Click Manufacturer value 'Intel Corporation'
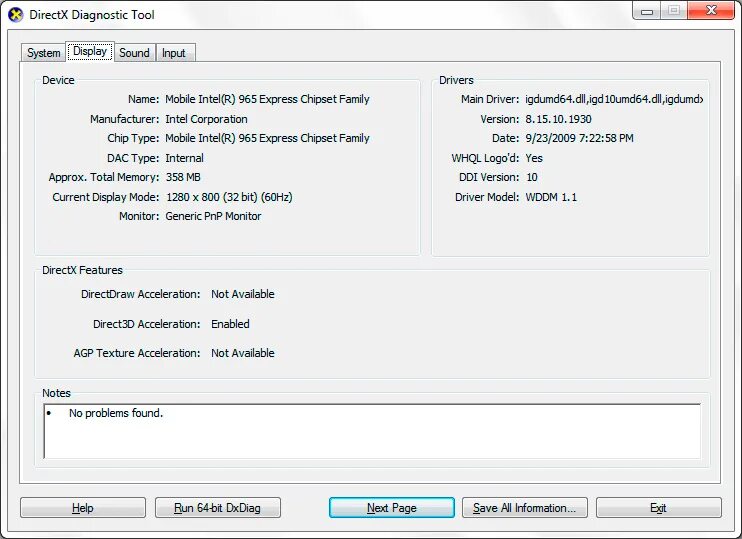The width and height of the screenshot is (742, 539). tap(206, 119)
